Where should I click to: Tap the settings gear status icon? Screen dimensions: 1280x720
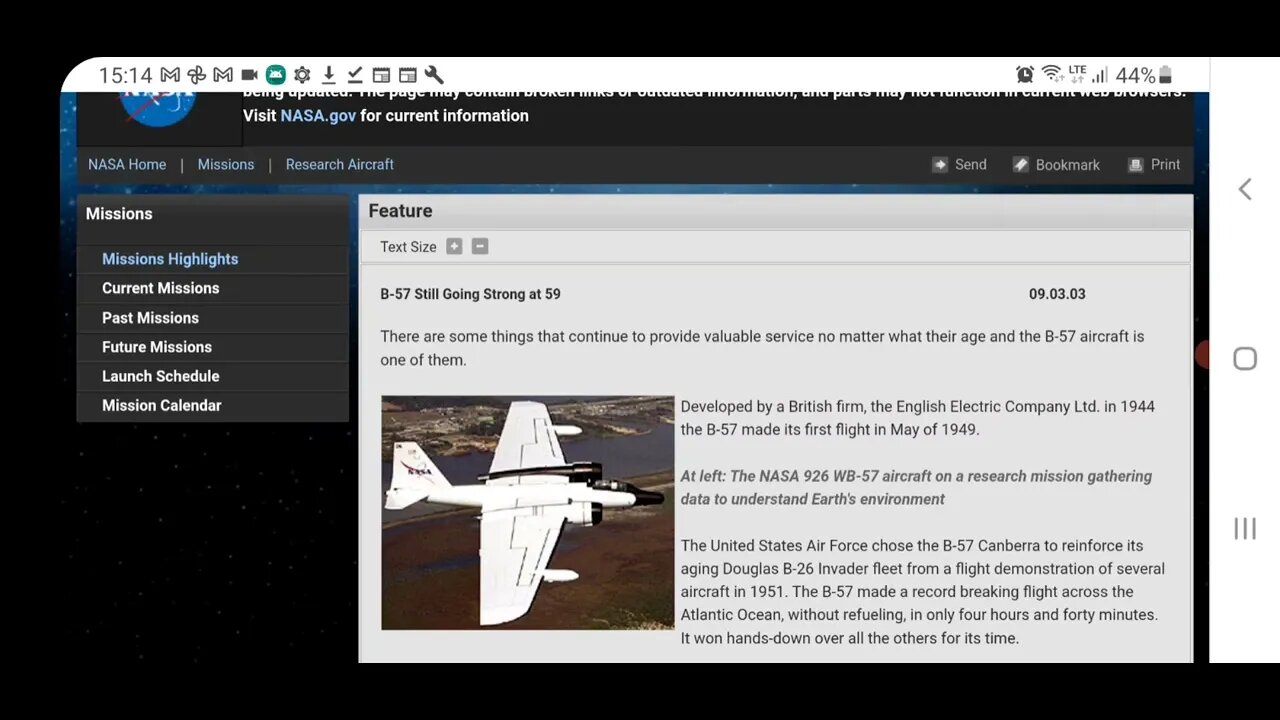pyautogui.click(x=302, y=75)
